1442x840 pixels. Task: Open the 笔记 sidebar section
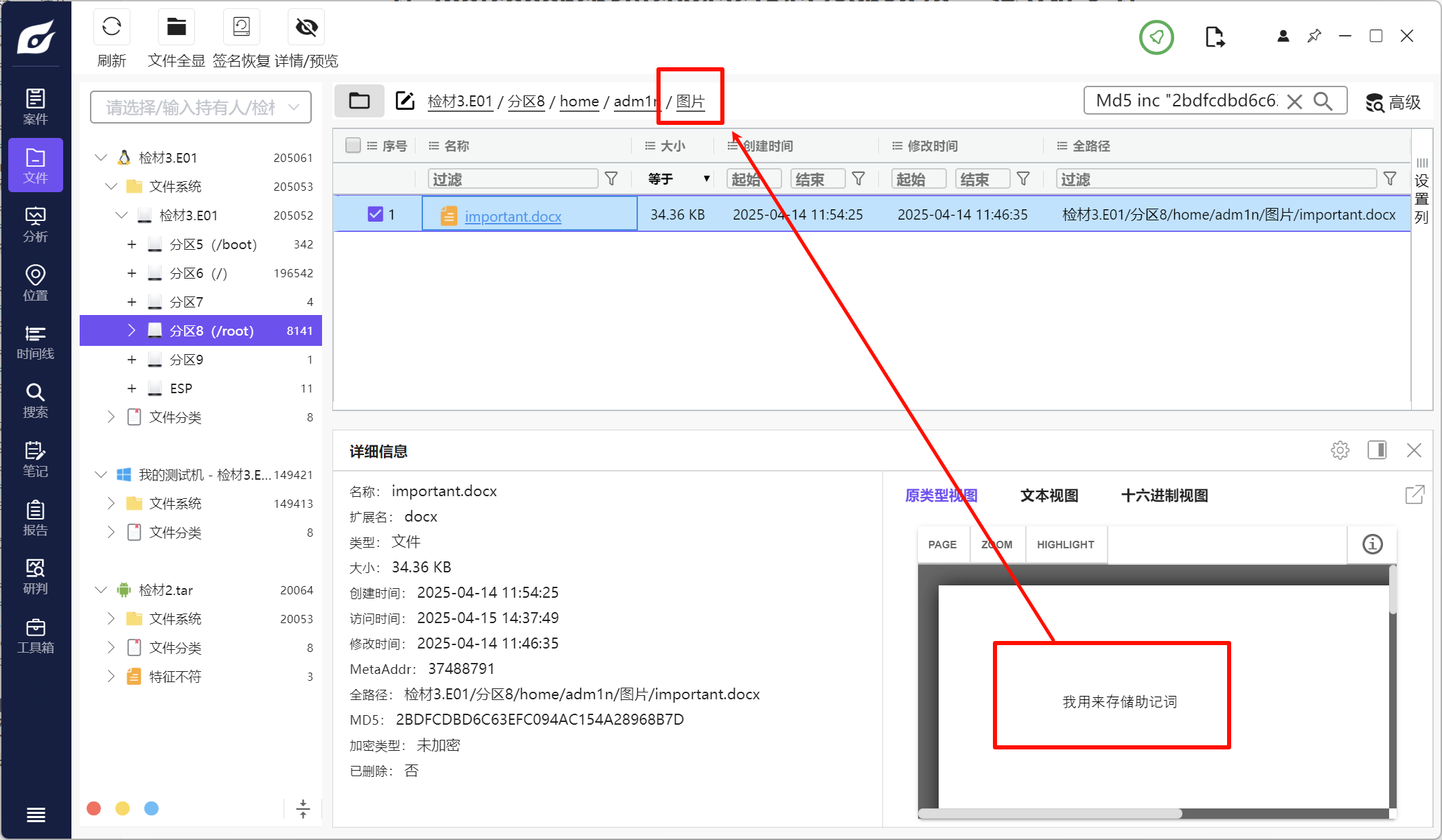click(x=36, y=459)
